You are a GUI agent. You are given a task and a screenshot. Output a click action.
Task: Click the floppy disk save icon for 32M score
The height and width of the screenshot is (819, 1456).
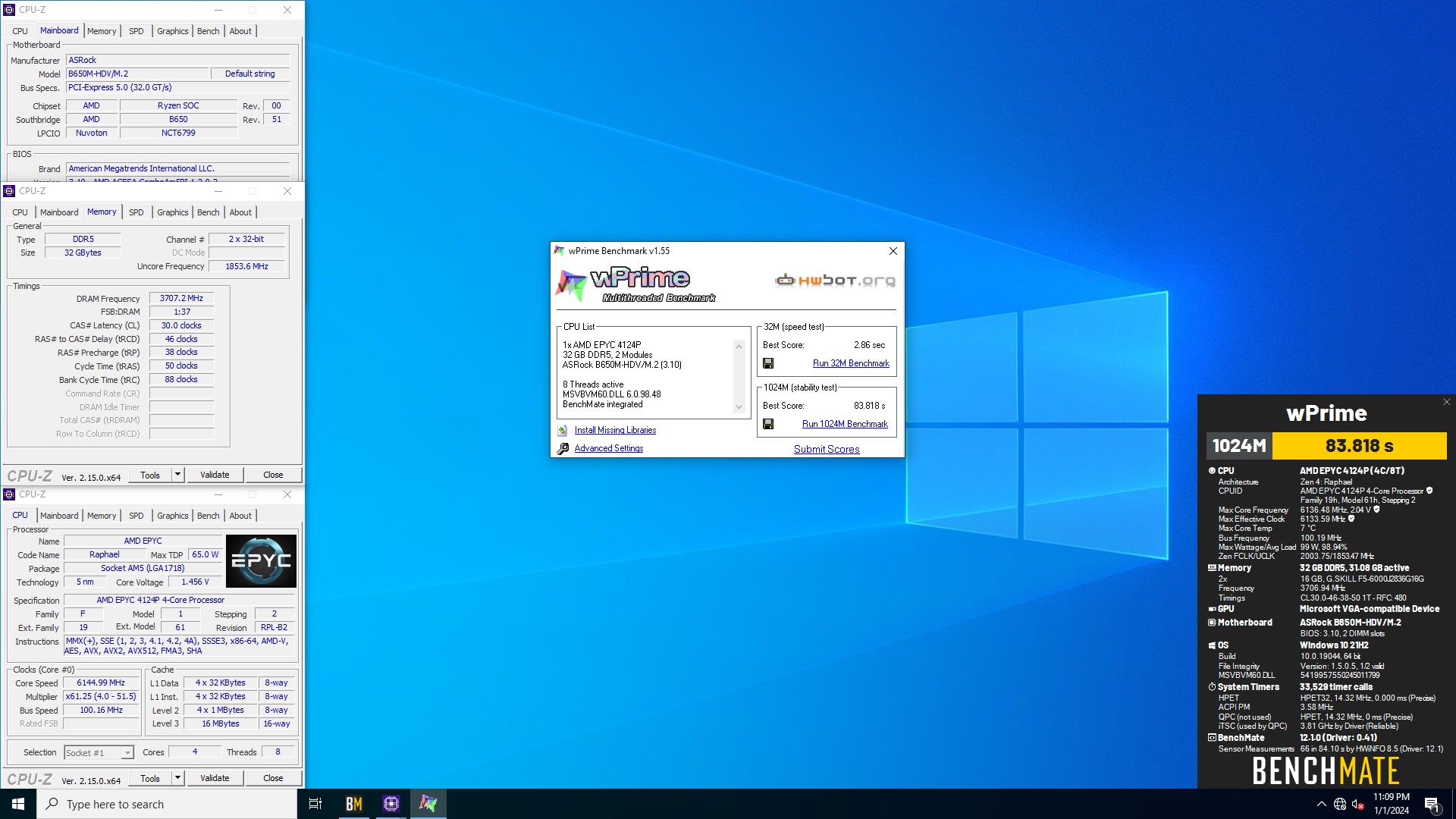768,363
